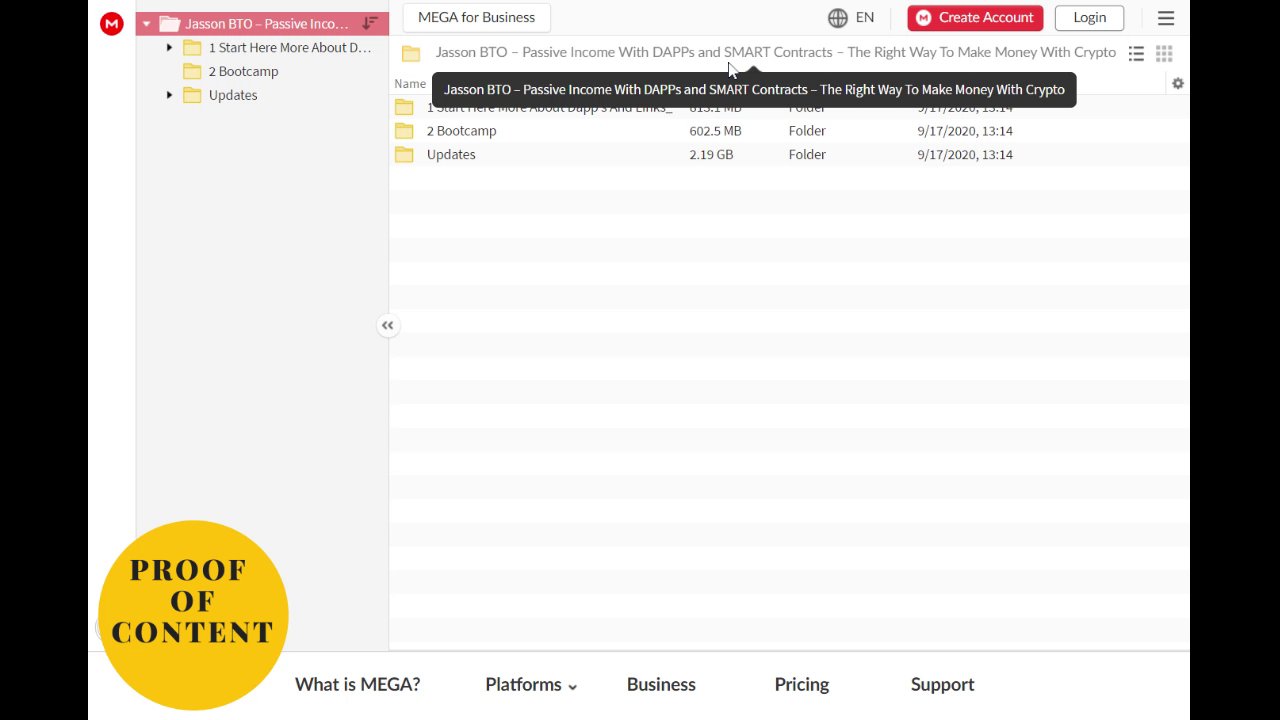1280x720 pixels.
Task: Select Updates in the sidebar tree
Action: pyautogui.click(x=233, y=95)
